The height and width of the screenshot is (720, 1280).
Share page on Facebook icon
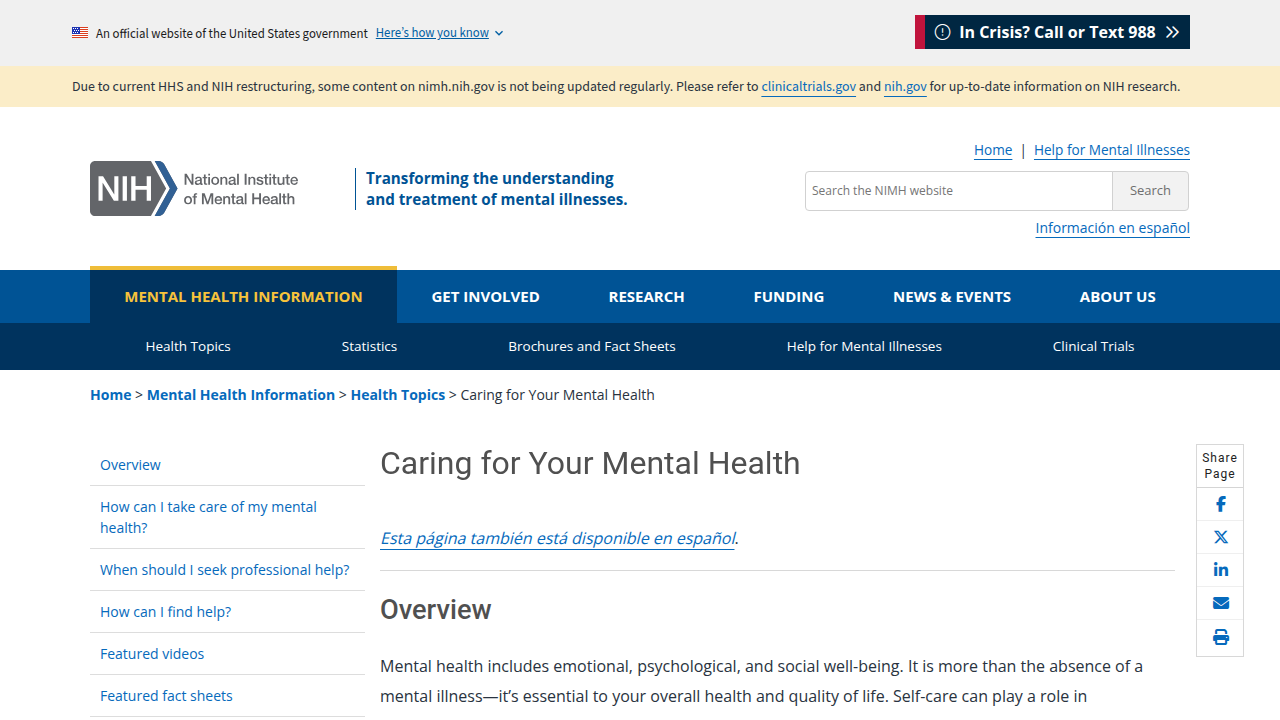(x=1220, y=504)
